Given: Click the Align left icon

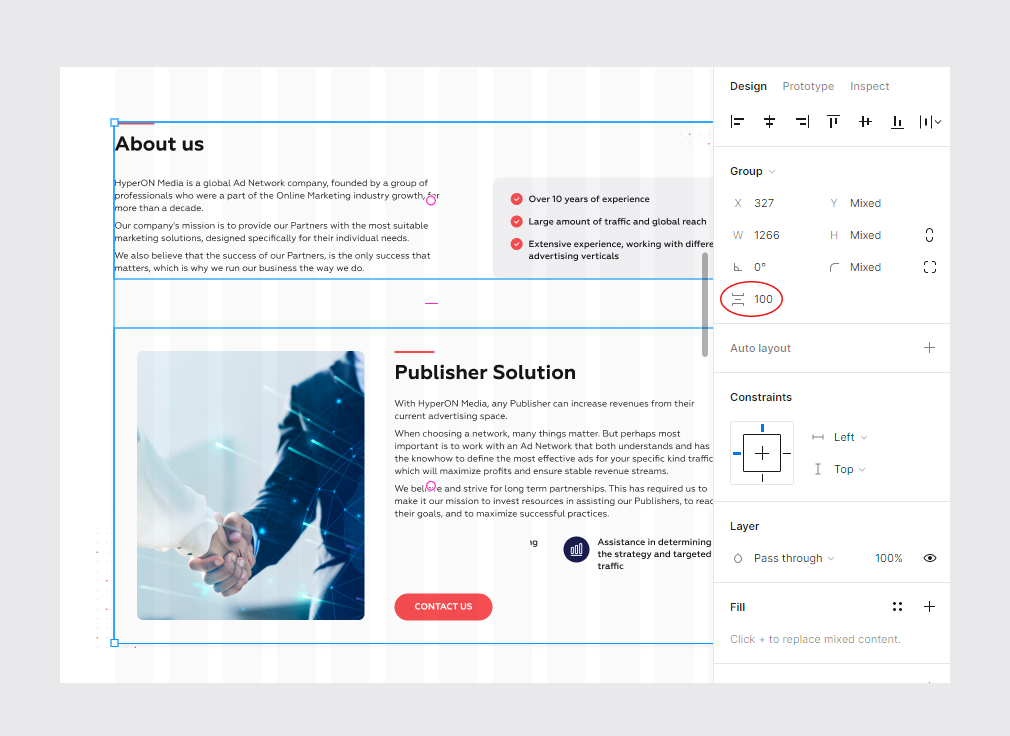Looking at the screenshot, I should point(738,122).
